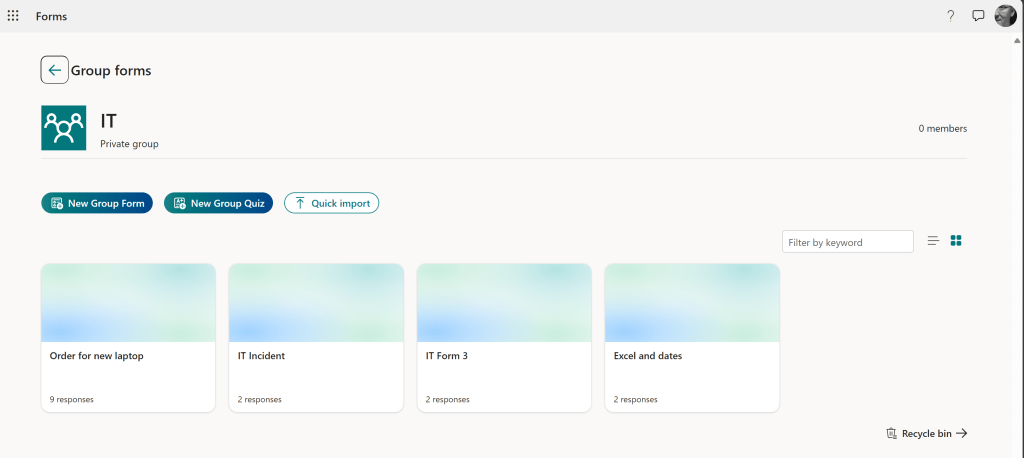Switch to list view layout
The width and height of the screenshot is (1024, 458).
coord(933,241)
